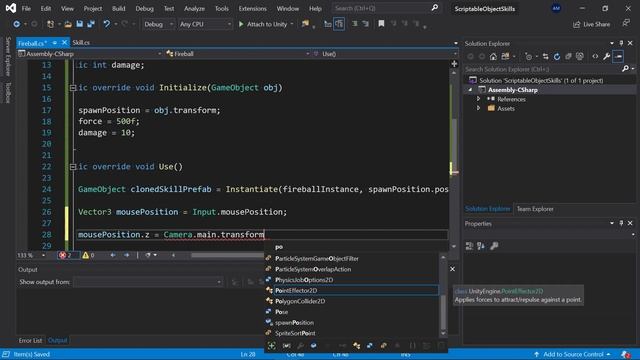Click the Save All toolbar icon
The image size is (640, 360).
pos(91,24)
